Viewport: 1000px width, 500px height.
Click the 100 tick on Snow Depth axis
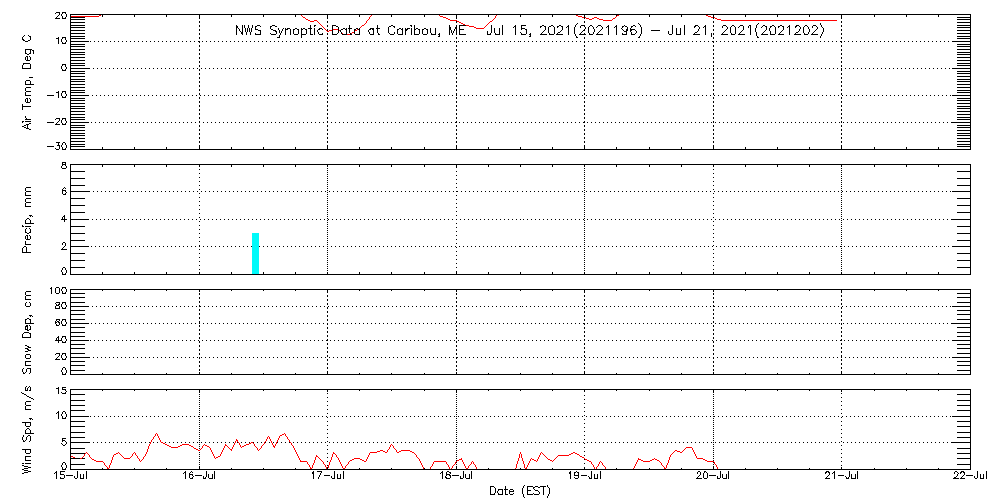58,291
